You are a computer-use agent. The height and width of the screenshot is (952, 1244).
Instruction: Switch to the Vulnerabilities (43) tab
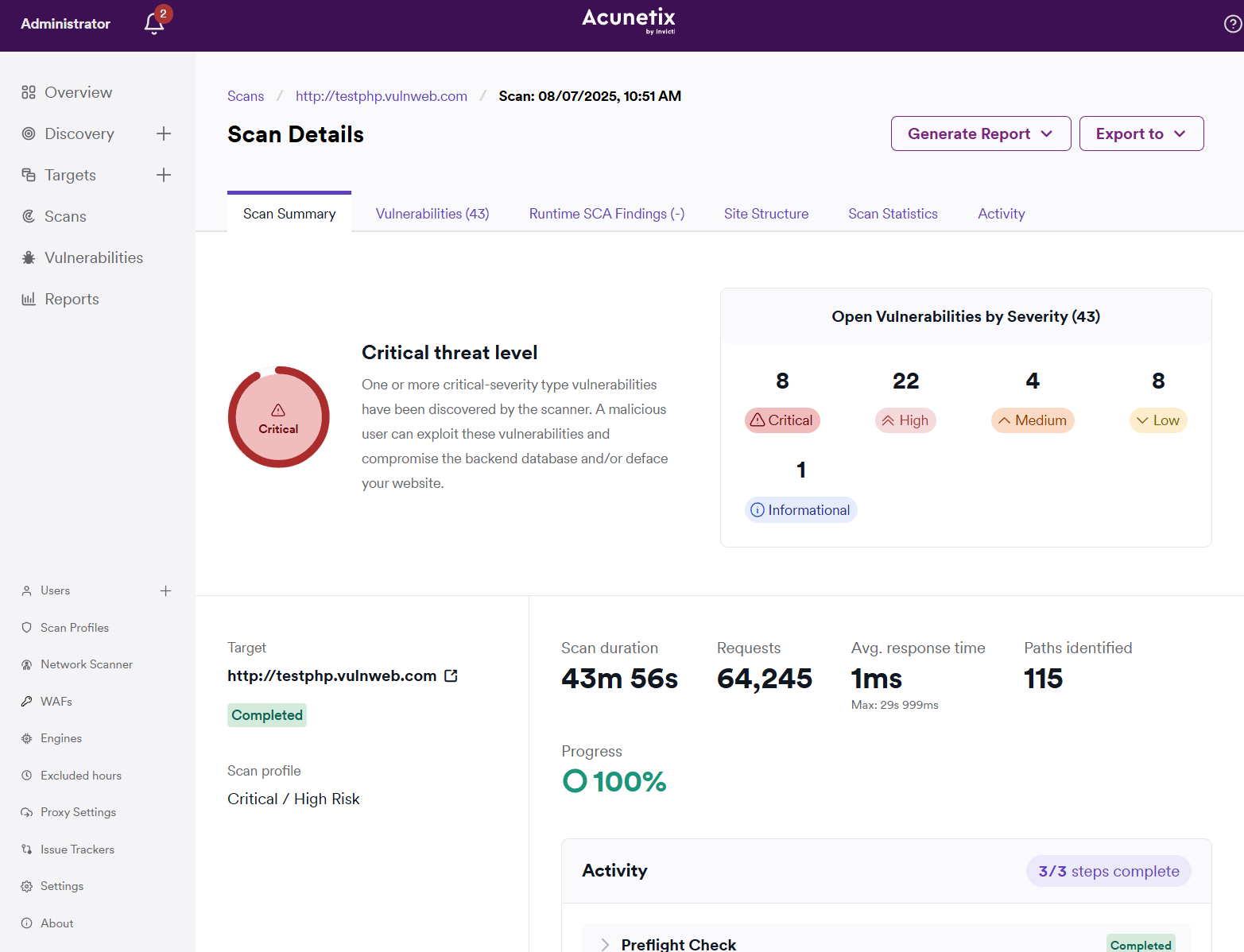coord(432,214)
